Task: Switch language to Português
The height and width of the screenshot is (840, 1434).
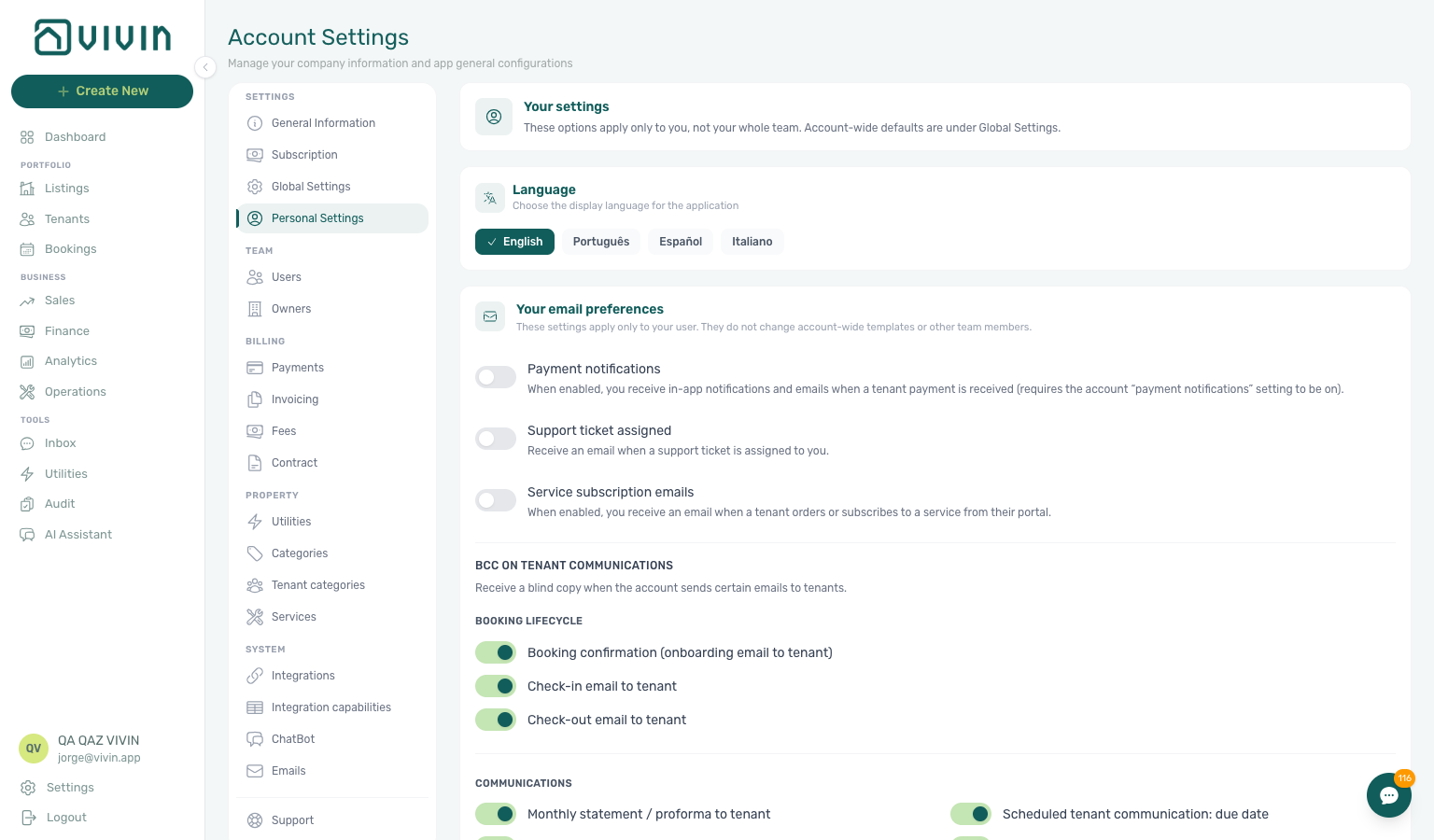Action: pyautogui.click(x=601, y=242)
